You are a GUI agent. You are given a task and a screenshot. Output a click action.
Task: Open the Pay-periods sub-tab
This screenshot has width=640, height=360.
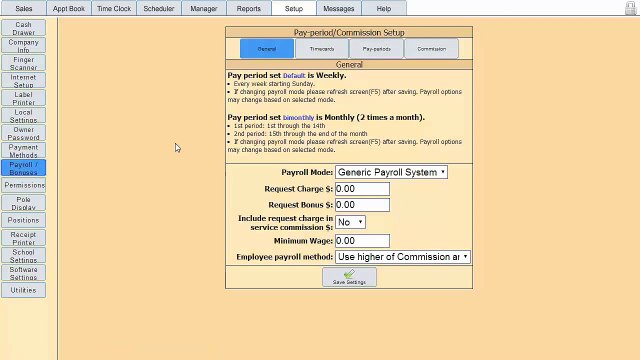click(x=377, y=49)
